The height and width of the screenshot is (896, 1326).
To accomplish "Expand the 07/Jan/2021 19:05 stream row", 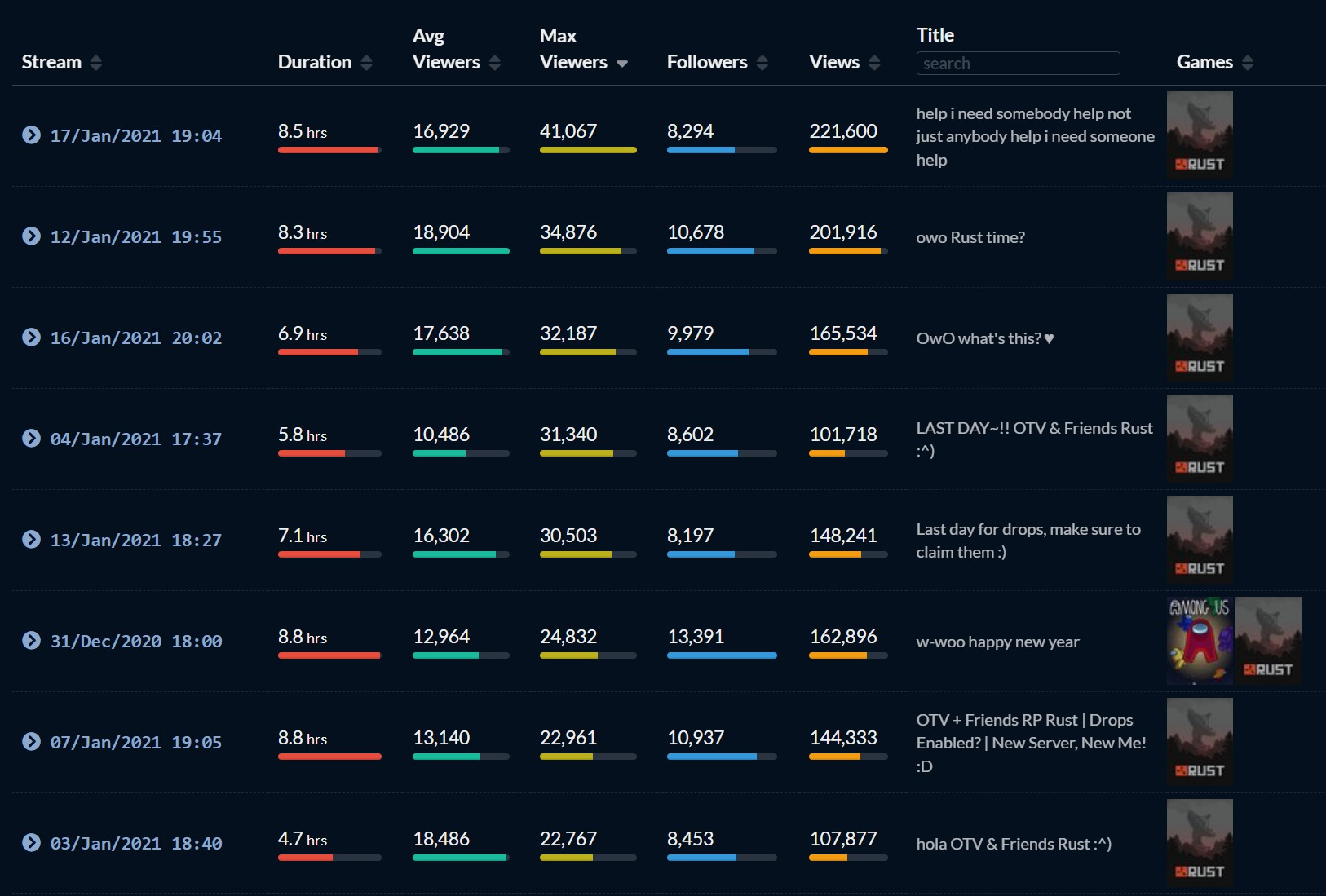I will (31, 742).
